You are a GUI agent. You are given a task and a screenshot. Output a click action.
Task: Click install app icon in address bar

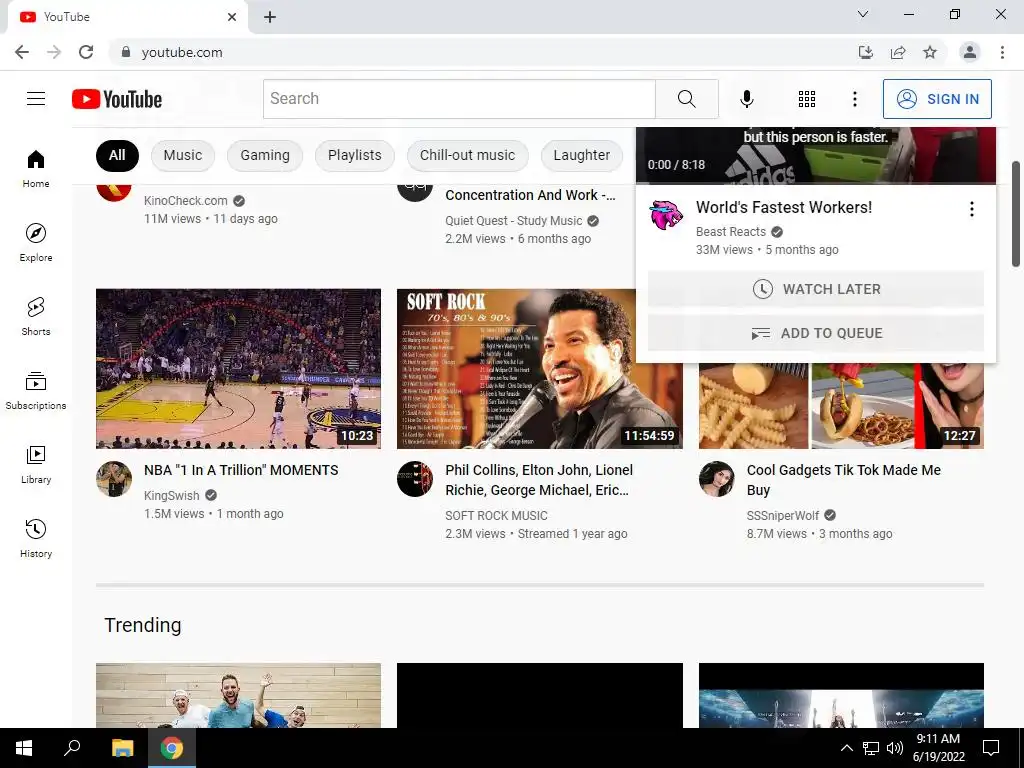pyautogui.click(x=866, y=52)
